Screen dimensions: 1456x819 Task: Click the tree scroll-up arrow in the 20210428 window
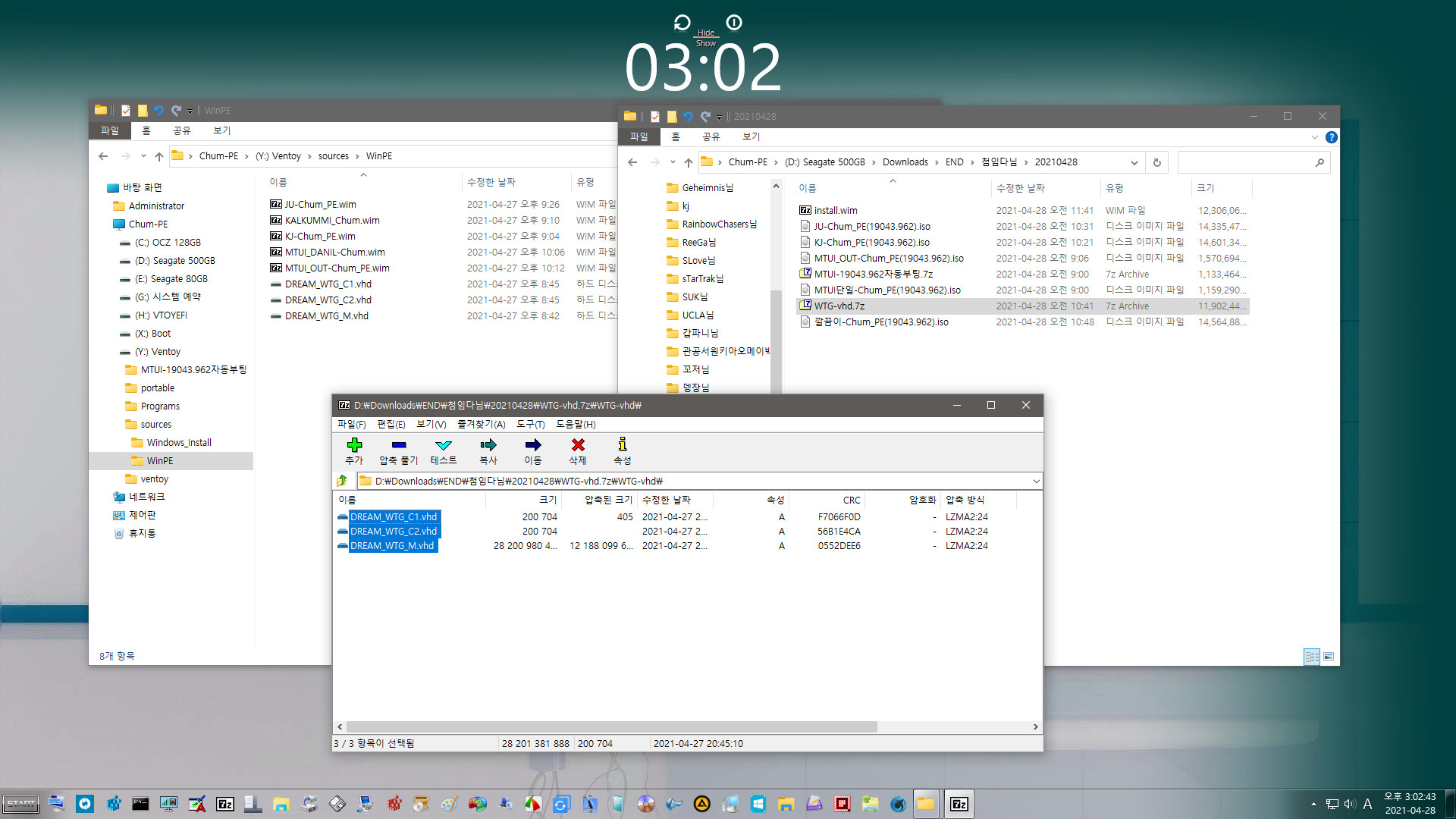[776, 187]
